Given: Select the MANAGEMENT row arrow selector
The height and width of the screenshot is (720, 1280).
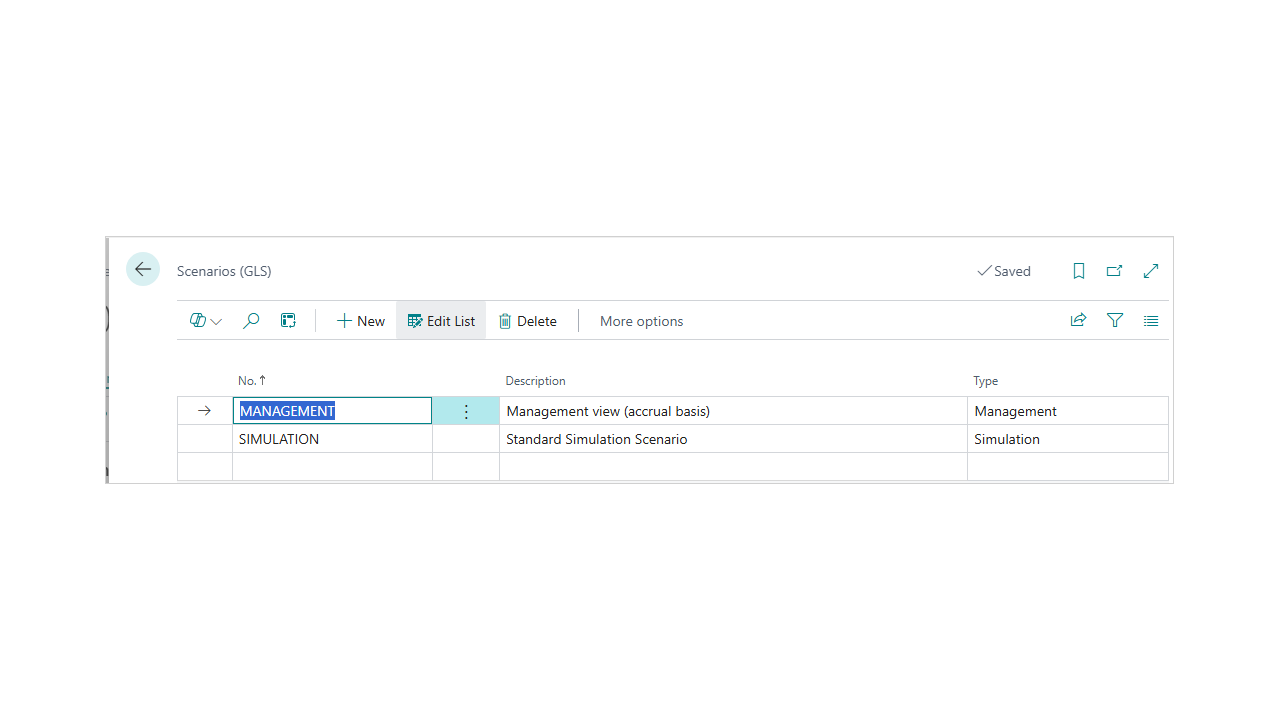Looking at the screenshot, I should point(205,411).
